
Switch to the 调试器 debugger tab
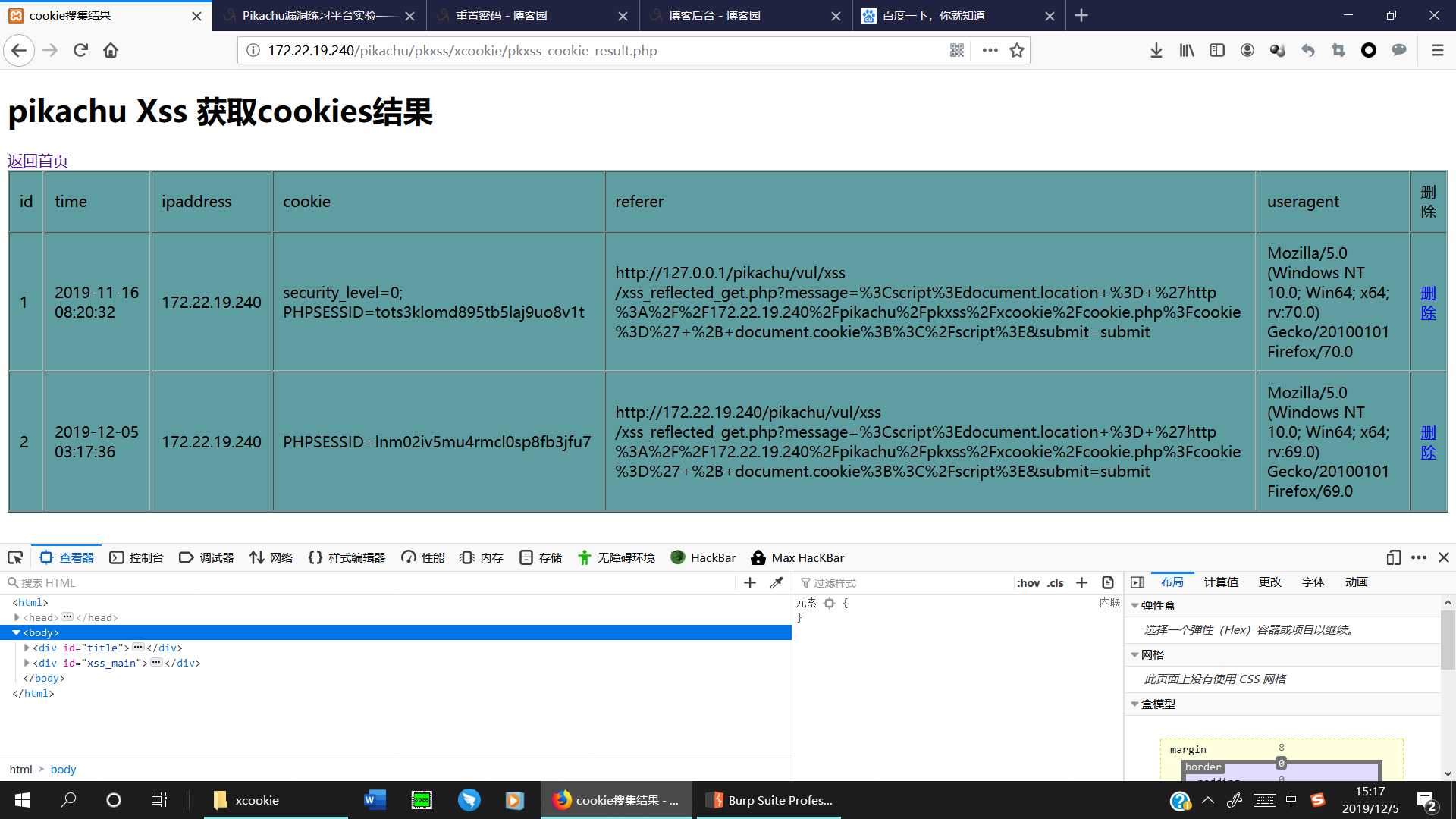click(206, 558)
